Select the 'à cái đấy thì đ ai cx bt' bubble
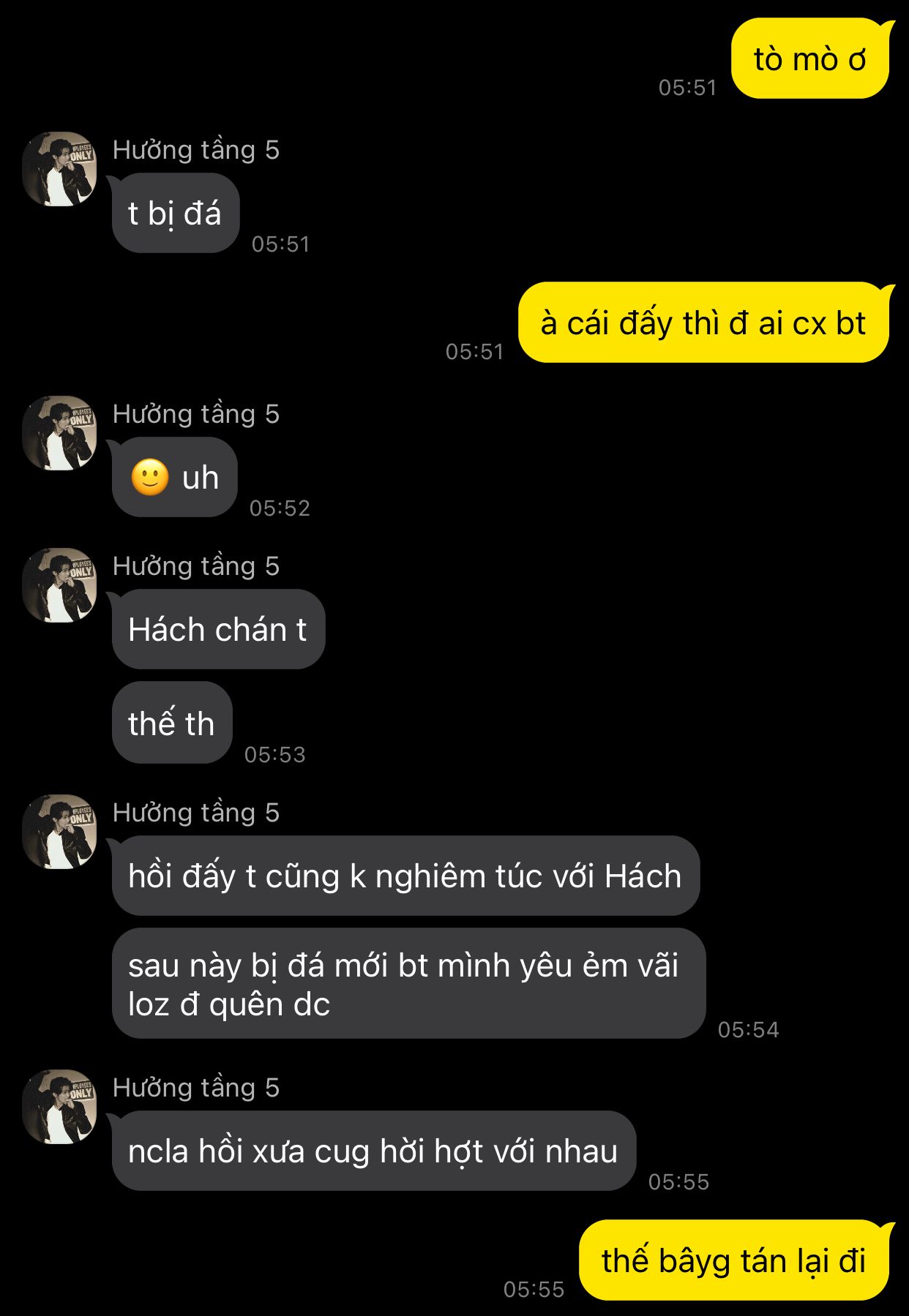This screenshot has height=1316, width=909. pyautogui.click(x=704, y=323)
